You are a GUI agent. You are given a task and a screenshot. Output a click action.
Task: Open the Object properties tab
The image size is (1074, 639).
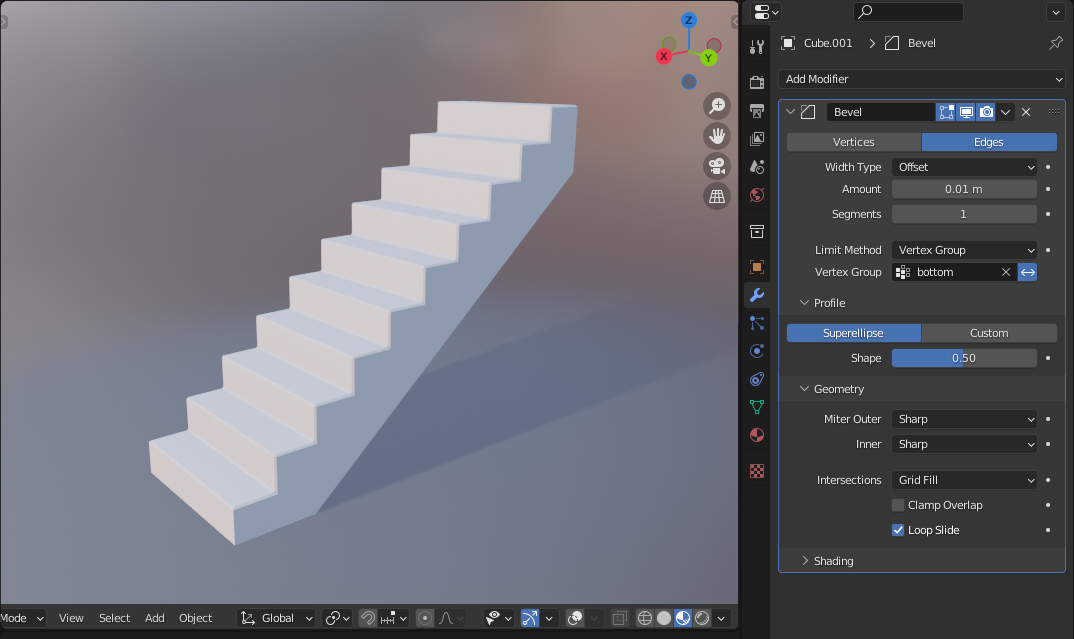point(757,267)
